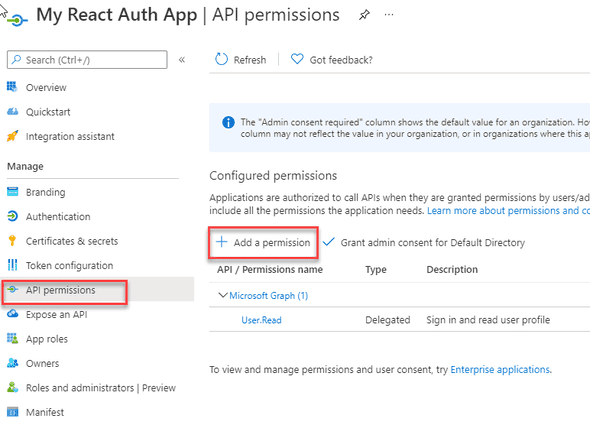Click the Expose an API cloud icon
The width and height of the screenshot is (590, 425).
(x=12, y=314)
